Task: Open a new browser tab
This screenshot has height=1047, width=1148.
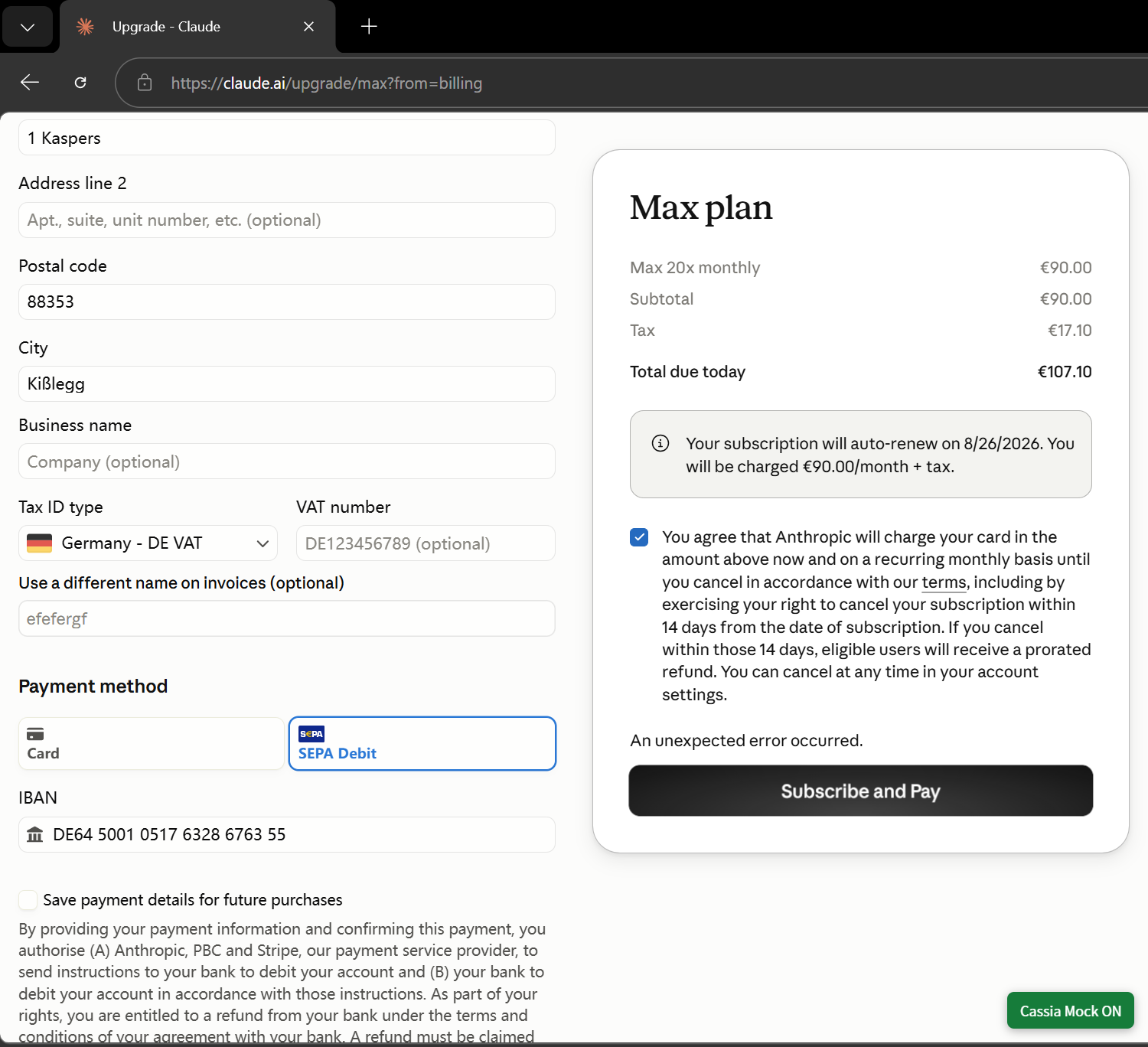Action: pyautogui.click(x=369, y=27)
